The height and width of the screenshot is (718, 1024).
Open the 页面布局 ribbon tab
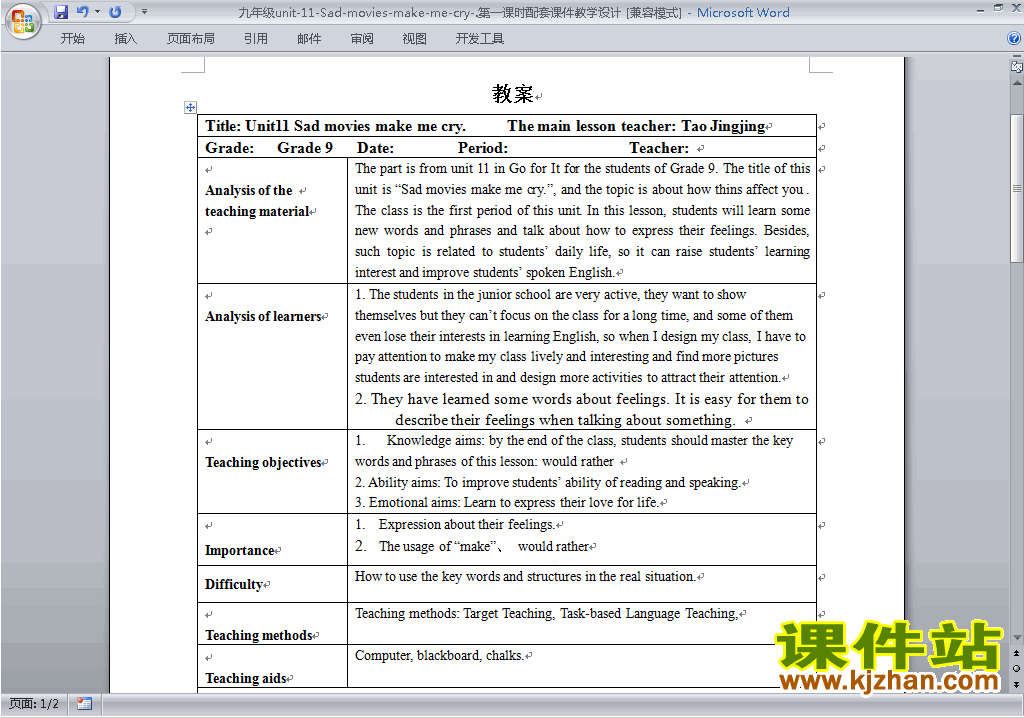click(x=190, y=39)
